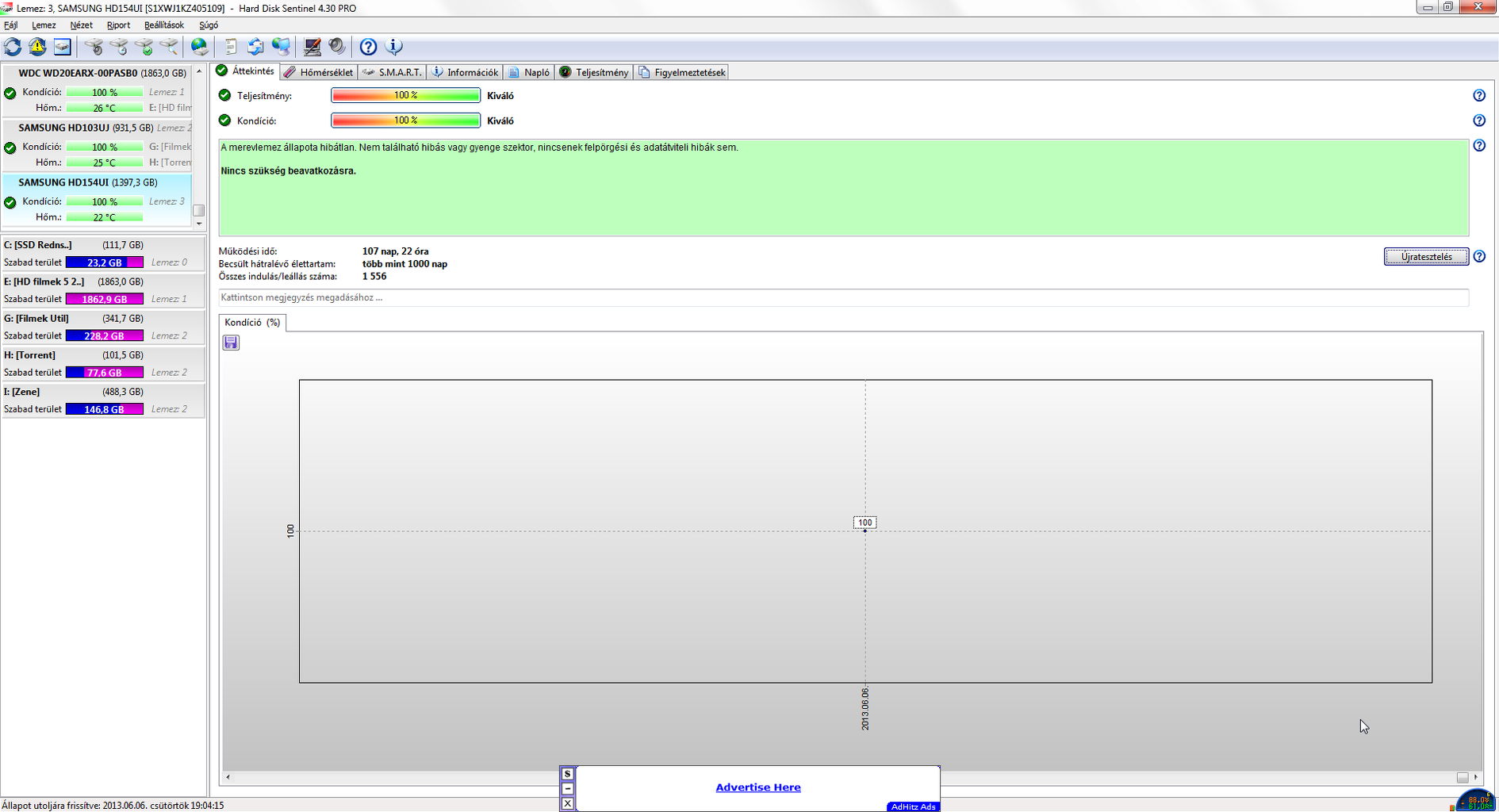Viewport: 1499px width, 812px height.
Task: Switch to the Figyelmeztetések tab
Action: click(x=681, y=72)
